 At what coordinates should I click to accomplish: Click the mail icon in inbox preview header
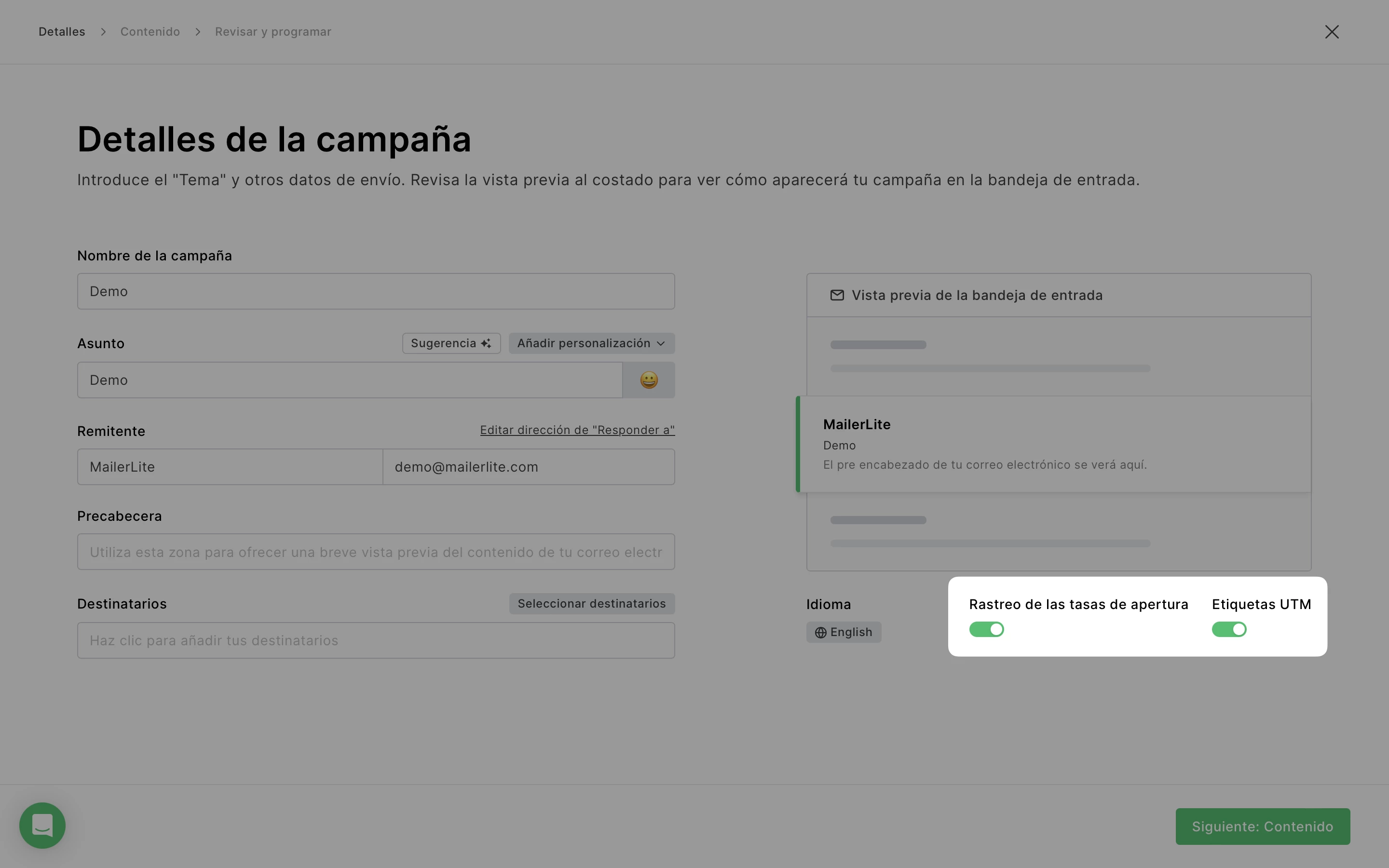(x=837, y=295)
